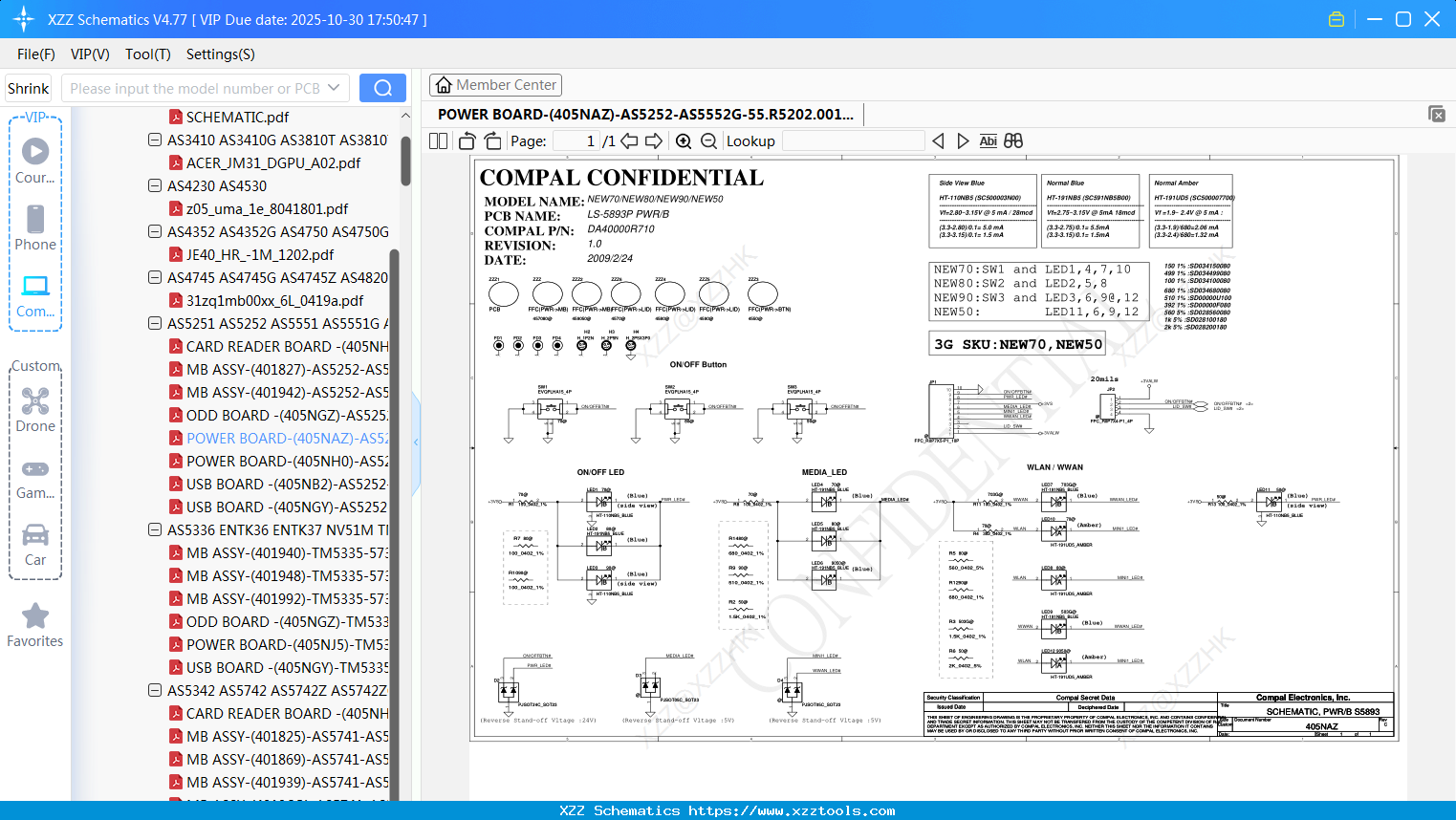Collapse the AS5342 AS5742 tree group
This screenshot has width=1456, height=820.
pos(155,690)
